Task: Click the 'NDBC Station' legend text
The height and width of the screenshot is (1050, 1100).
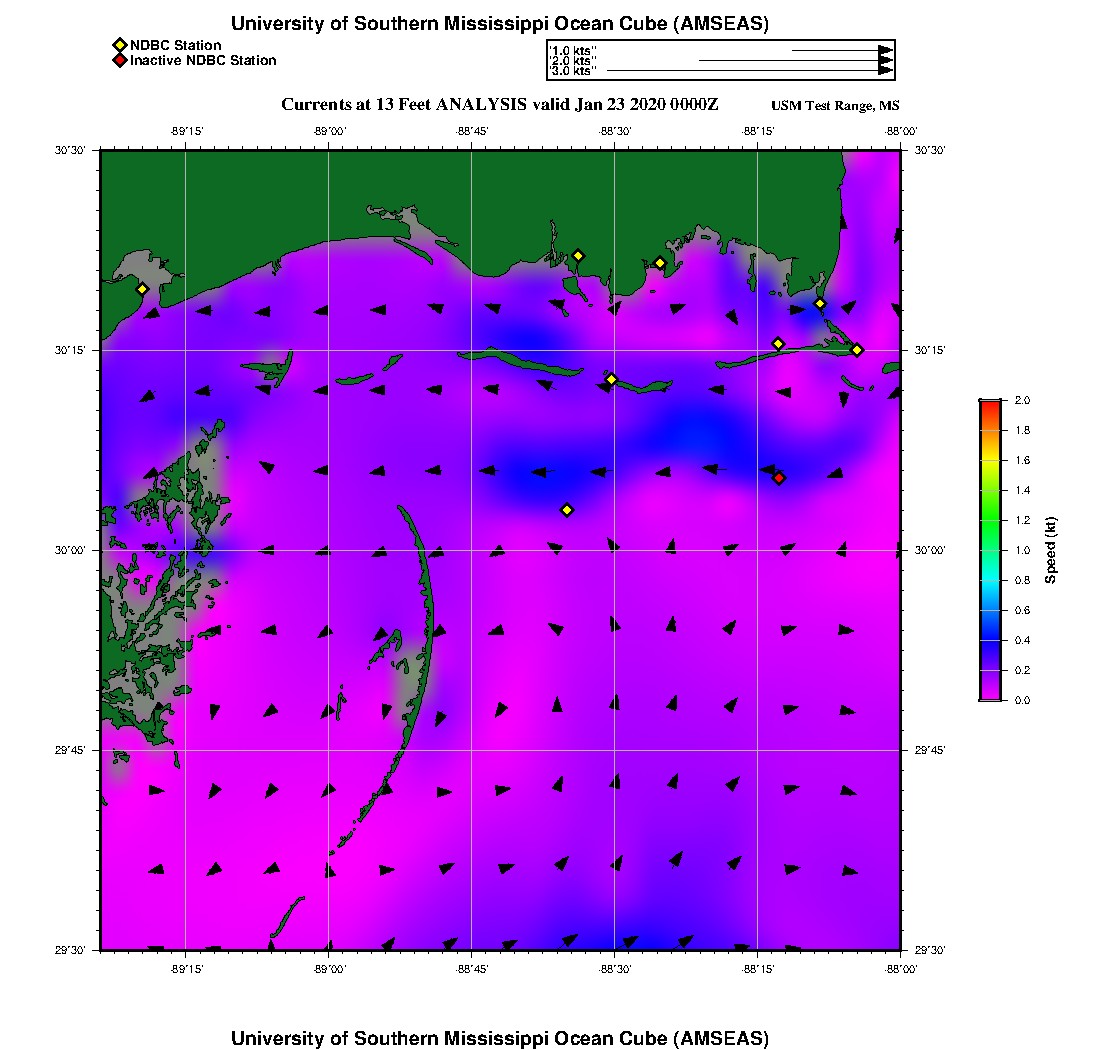Action: pos(176,45)
